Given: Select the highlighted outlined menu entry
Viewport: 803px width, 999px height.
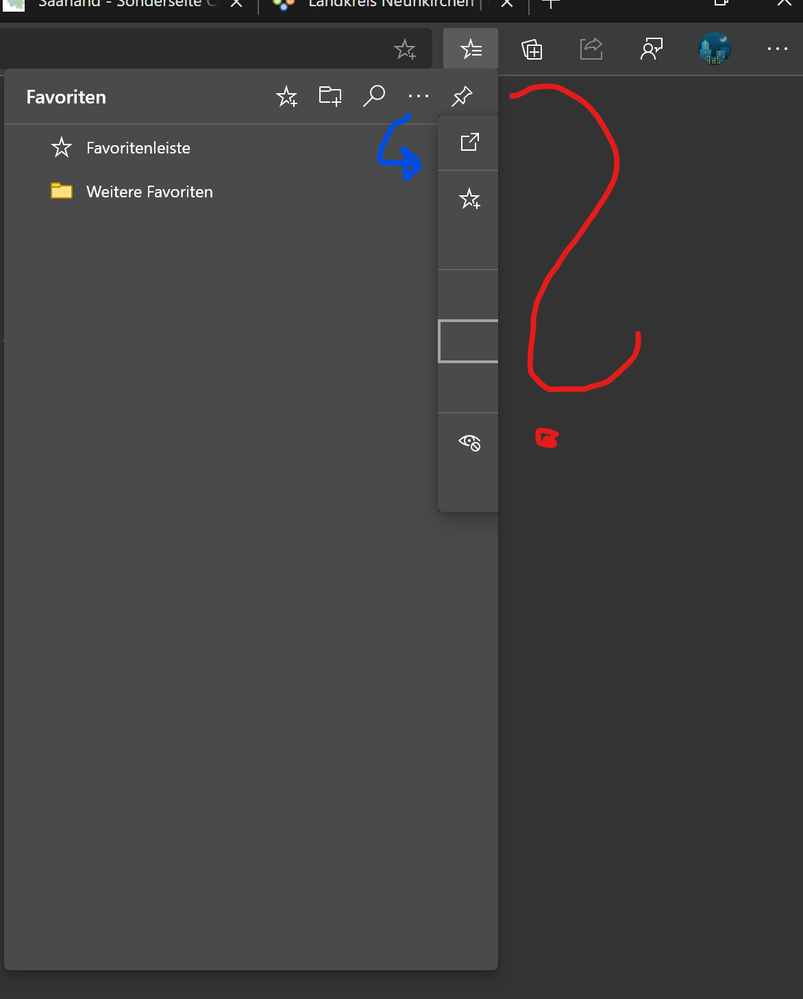Looking at the screenshot, I should 468,341.
